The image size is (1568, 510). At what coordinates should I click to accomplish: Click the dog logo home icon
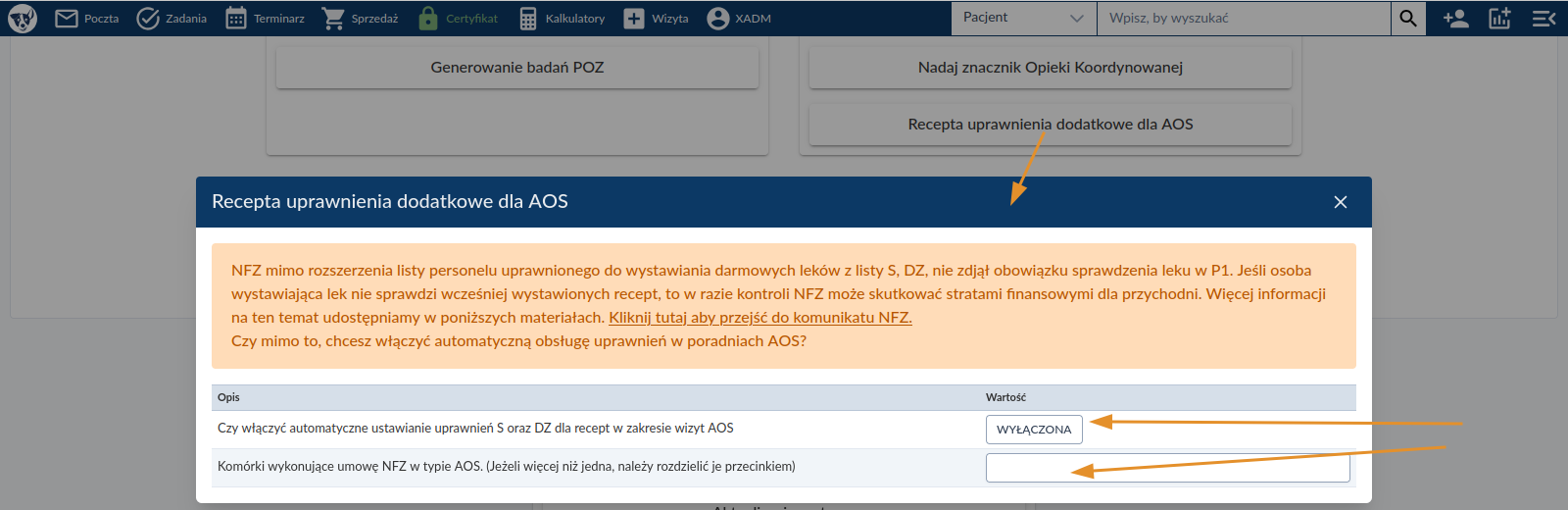pos(23,18)
